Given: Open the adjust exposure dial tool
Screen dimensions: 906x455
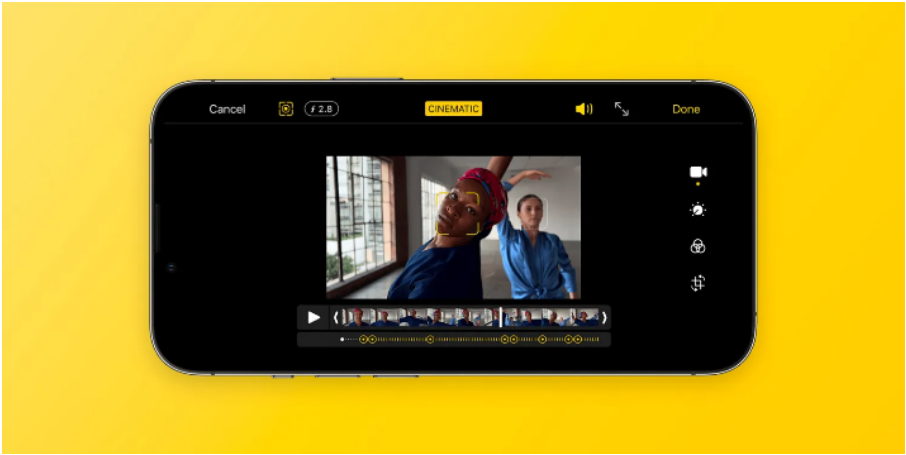Looking at the screenshot, I should [698, 210].
